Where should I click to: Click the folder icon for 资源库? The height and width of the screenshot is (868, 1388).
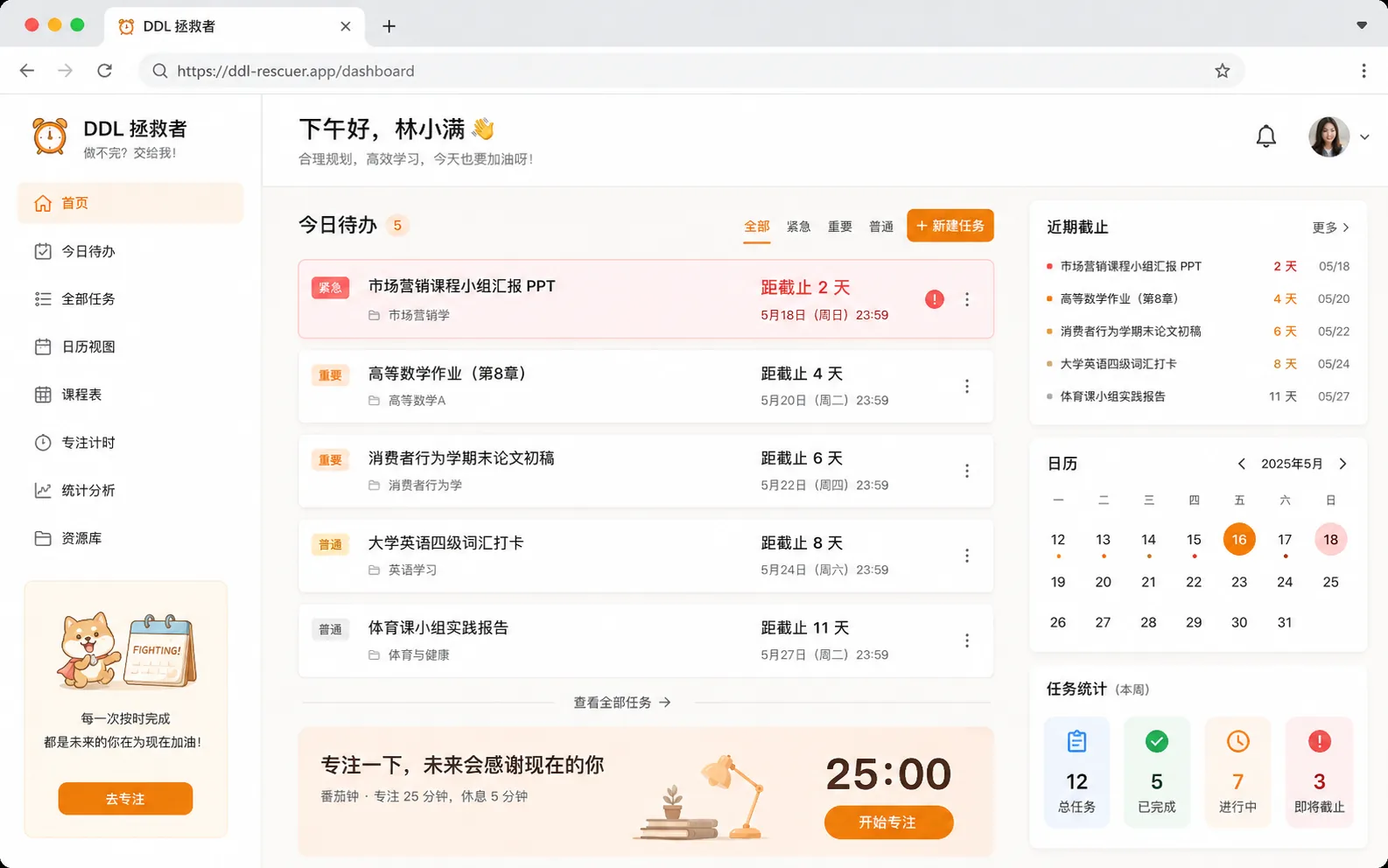42,538
